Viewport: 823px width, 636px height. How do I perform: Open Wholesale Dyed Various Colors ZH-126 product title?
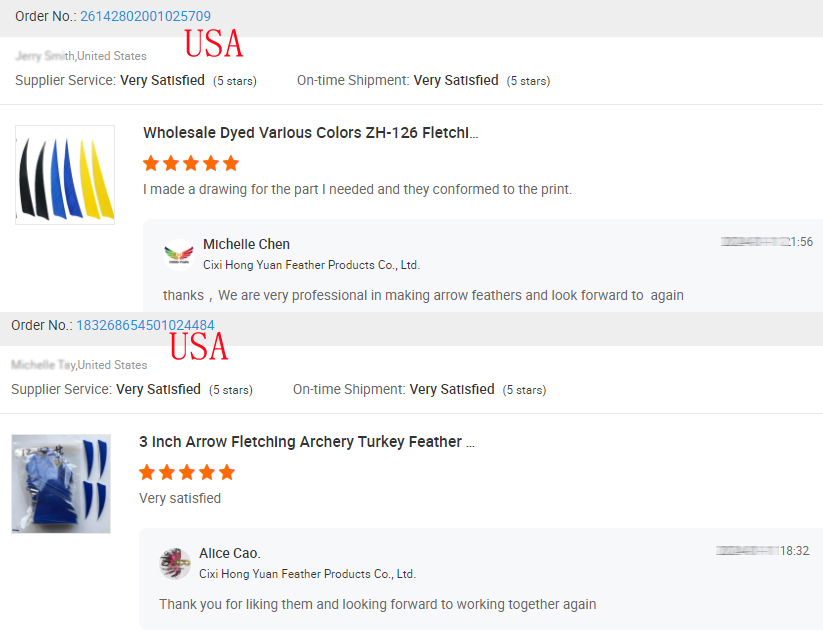point(310,133)
